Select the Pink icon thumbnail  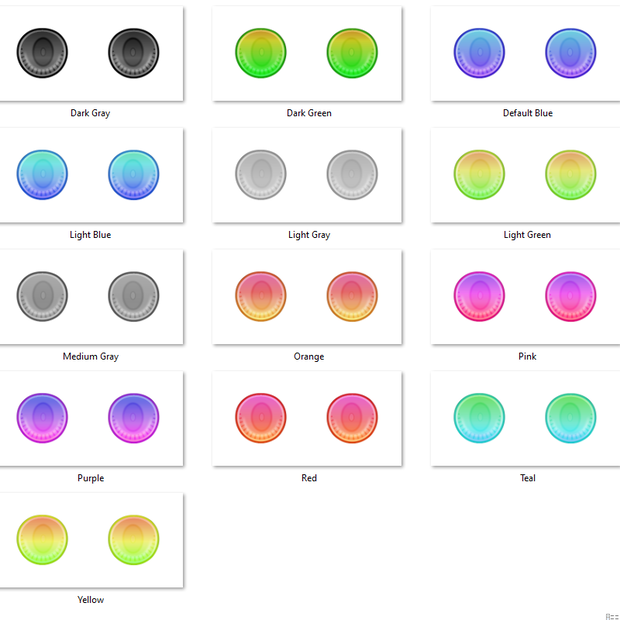(525, 297)
